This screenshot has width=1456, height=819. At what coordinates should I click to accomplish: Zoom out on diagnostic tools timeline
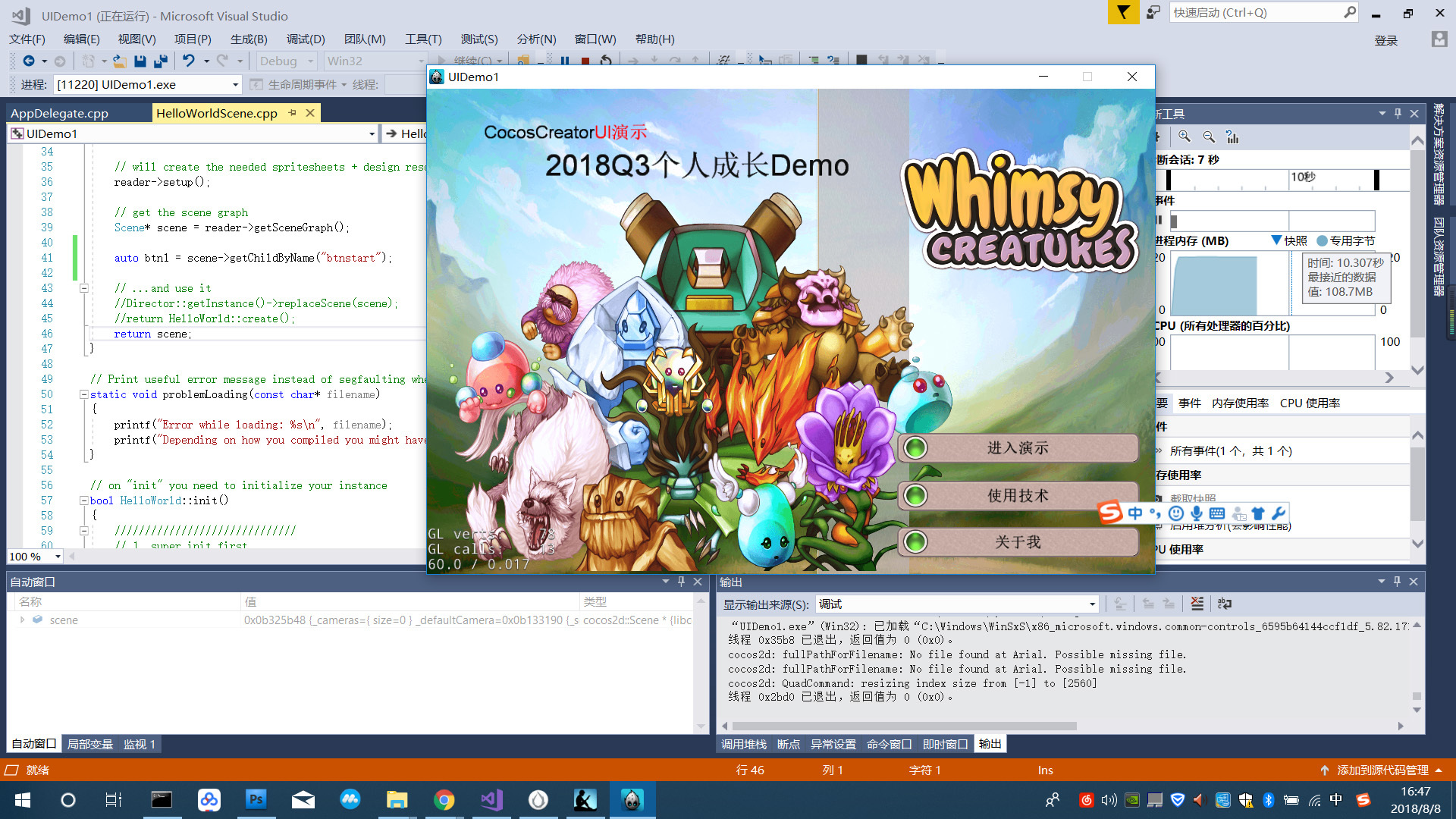coord(1209,136)
